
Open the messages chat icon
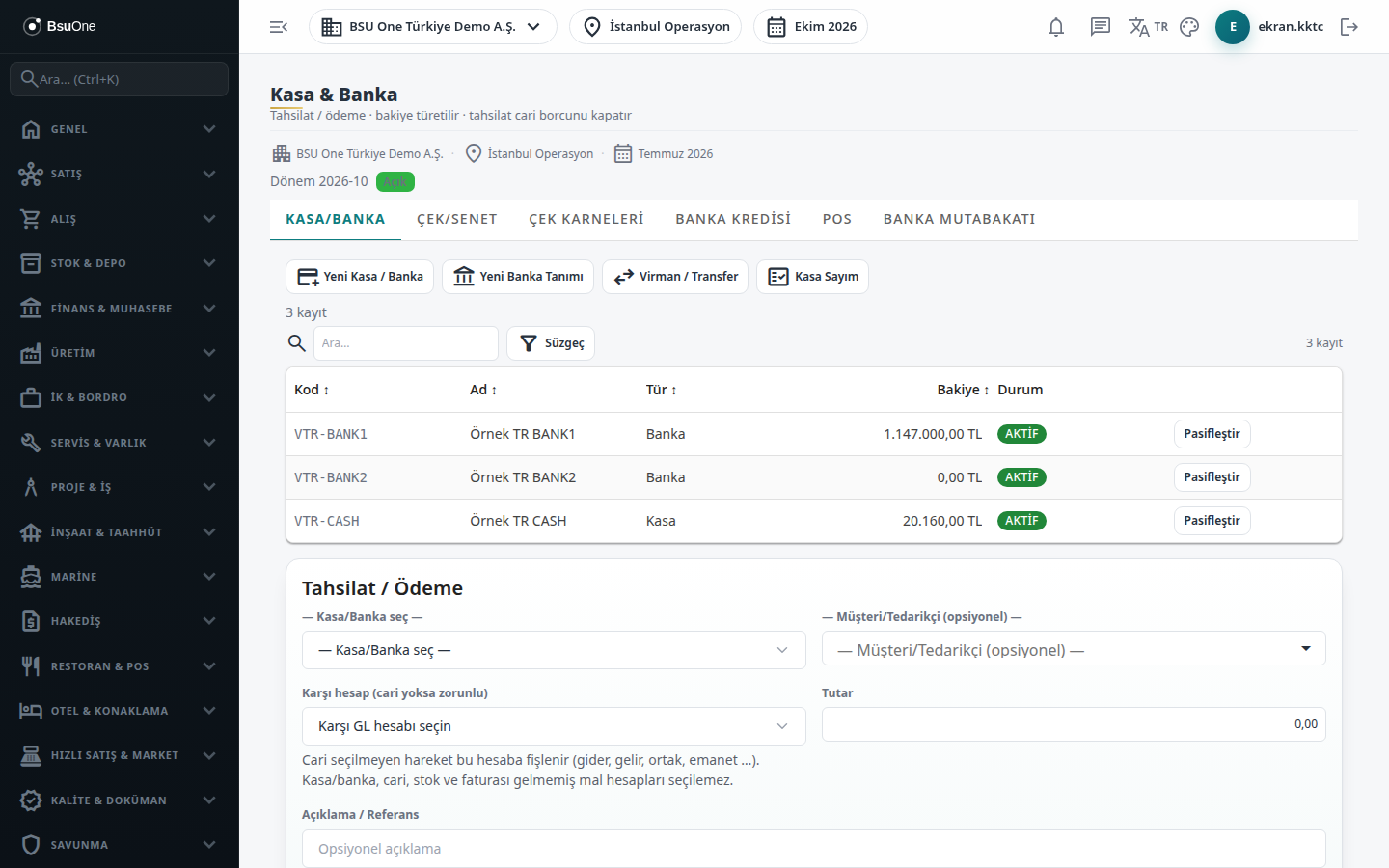tap(1101, 27)
